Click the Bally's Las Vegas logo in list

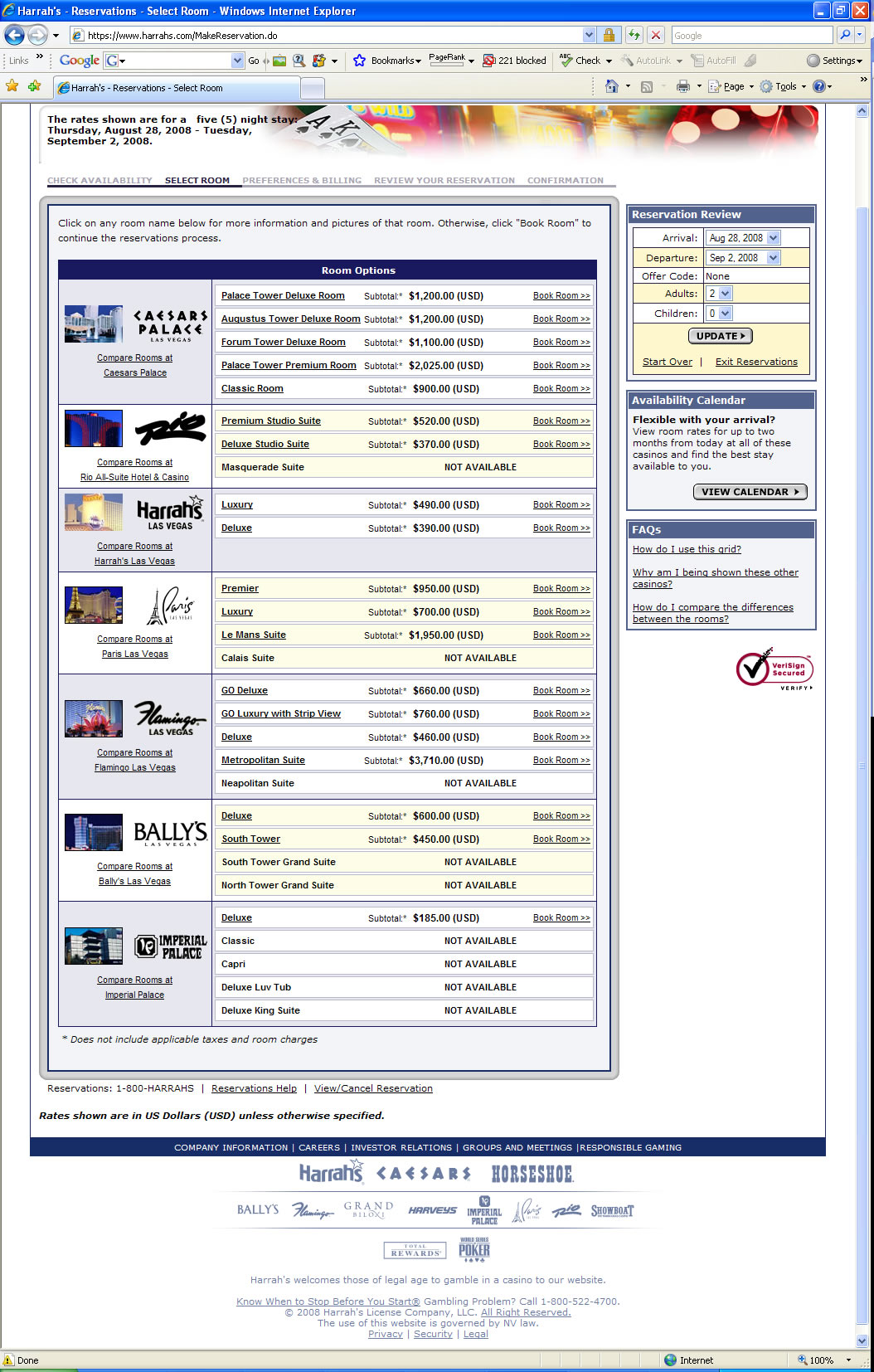(x=170, y=833)
